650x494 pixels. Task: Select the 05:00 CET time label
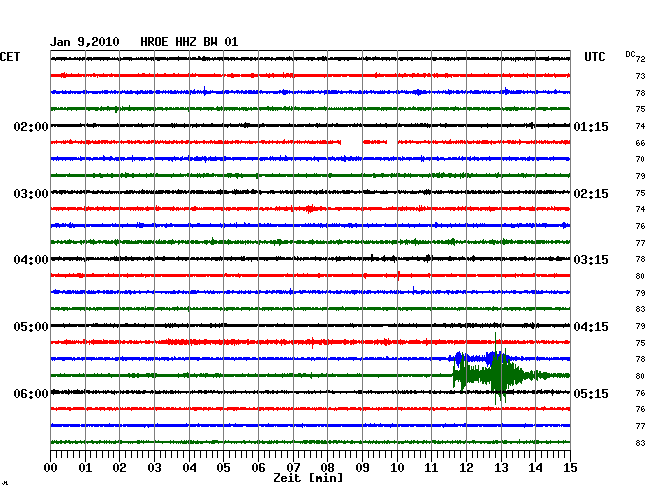pos(31,327)
